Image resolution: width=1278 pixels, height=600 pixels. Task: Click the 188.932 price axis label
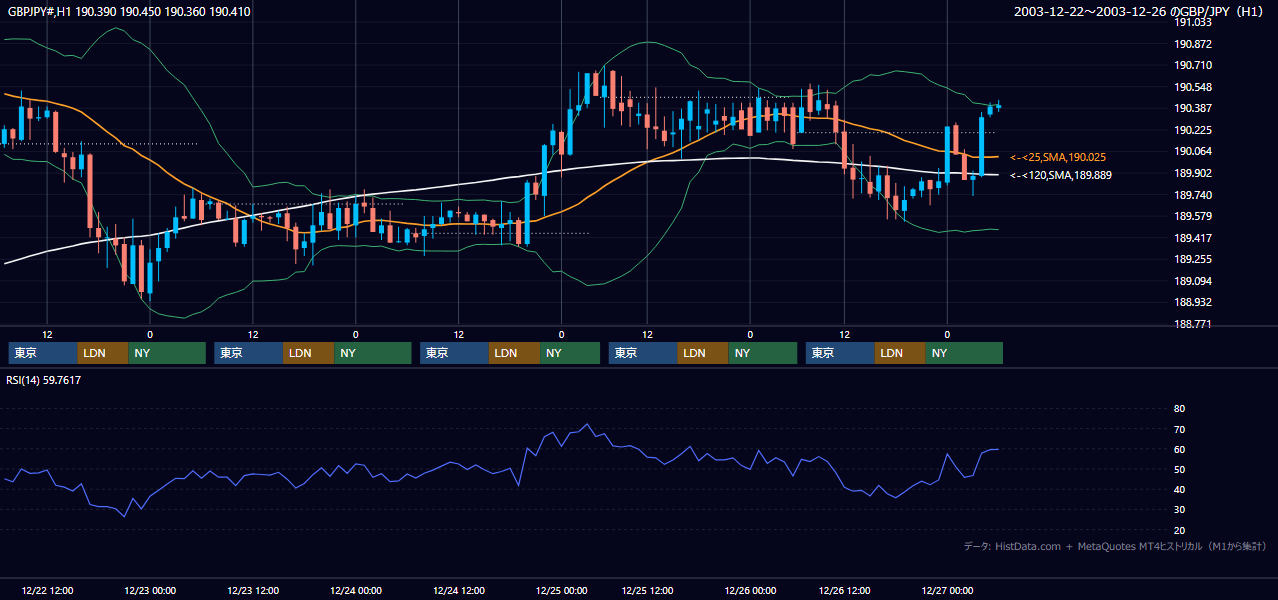[1193, 302]
